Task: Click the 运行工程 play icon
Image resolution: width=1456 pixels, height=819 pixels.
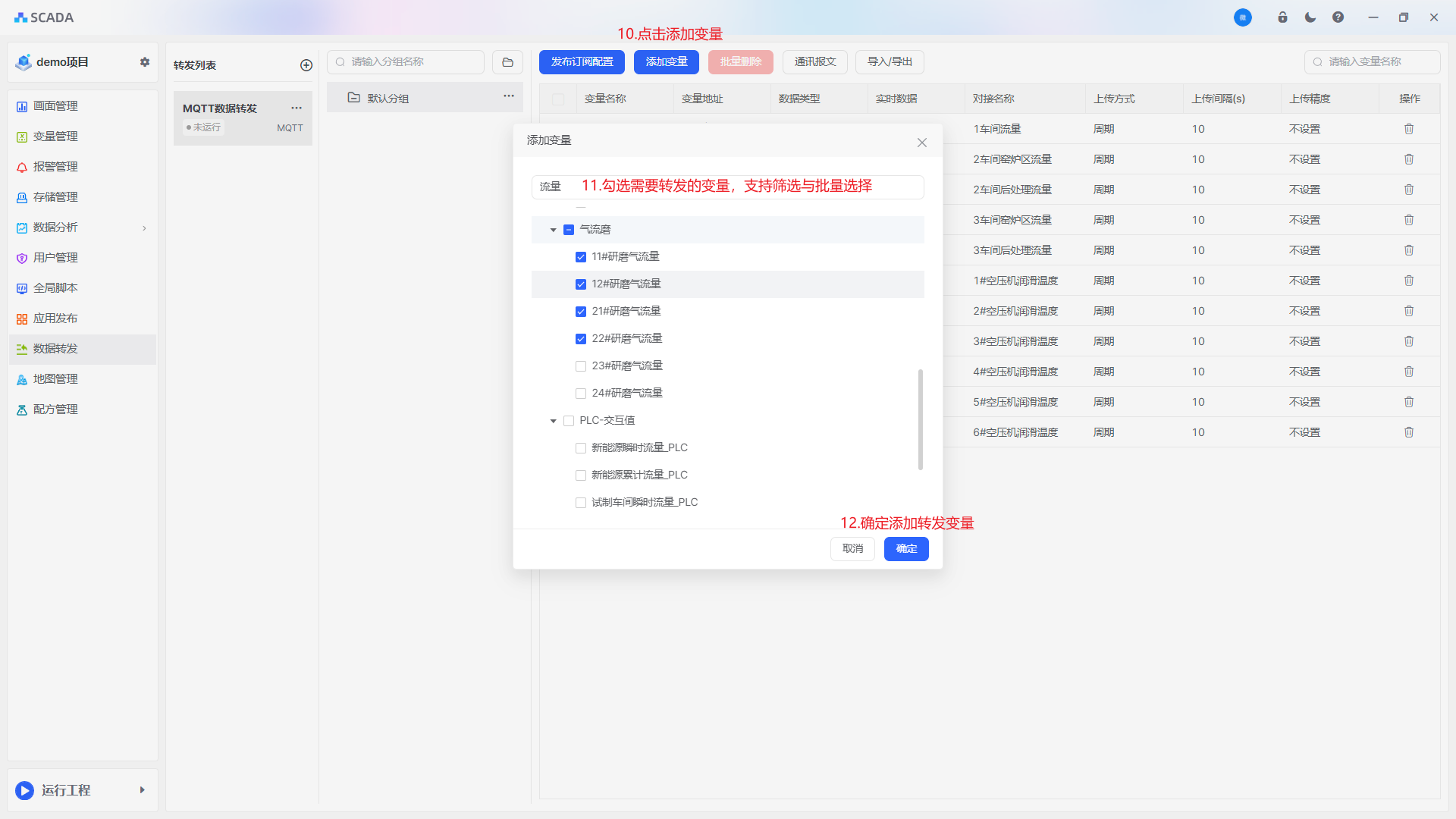Action: [x=25, y=790]
